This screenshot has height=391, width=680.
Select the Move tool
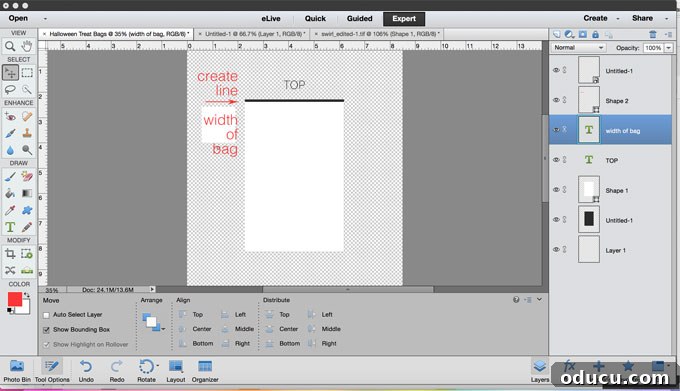[10, 73]
